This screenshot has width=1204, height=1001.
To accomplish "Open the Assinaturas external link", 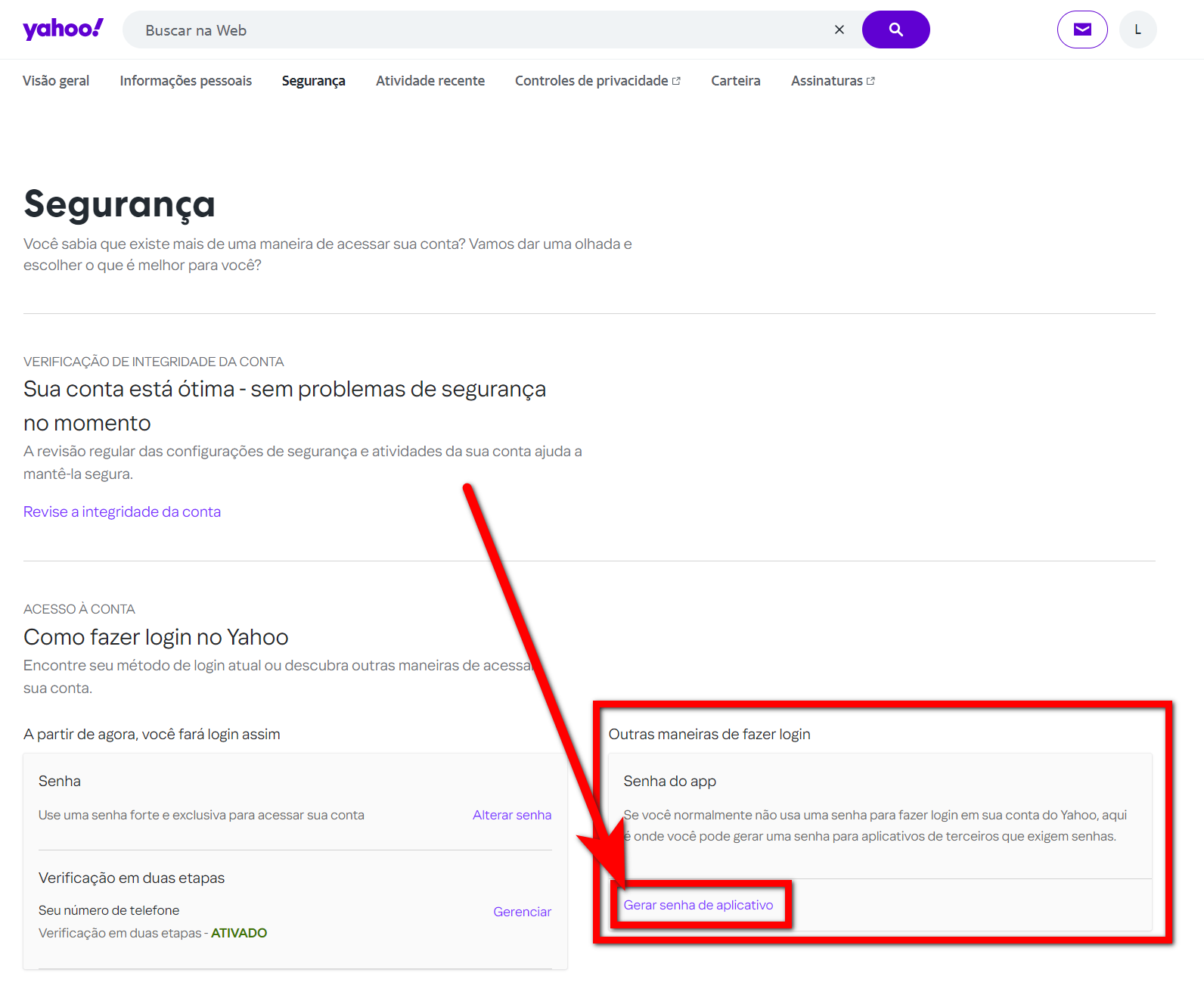I will click(x=833, y=81).
